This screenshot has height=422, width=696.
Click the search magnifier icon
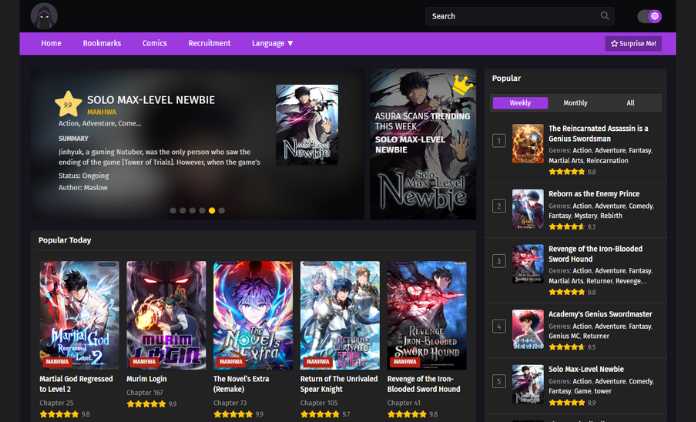click(x=605, y=16)
